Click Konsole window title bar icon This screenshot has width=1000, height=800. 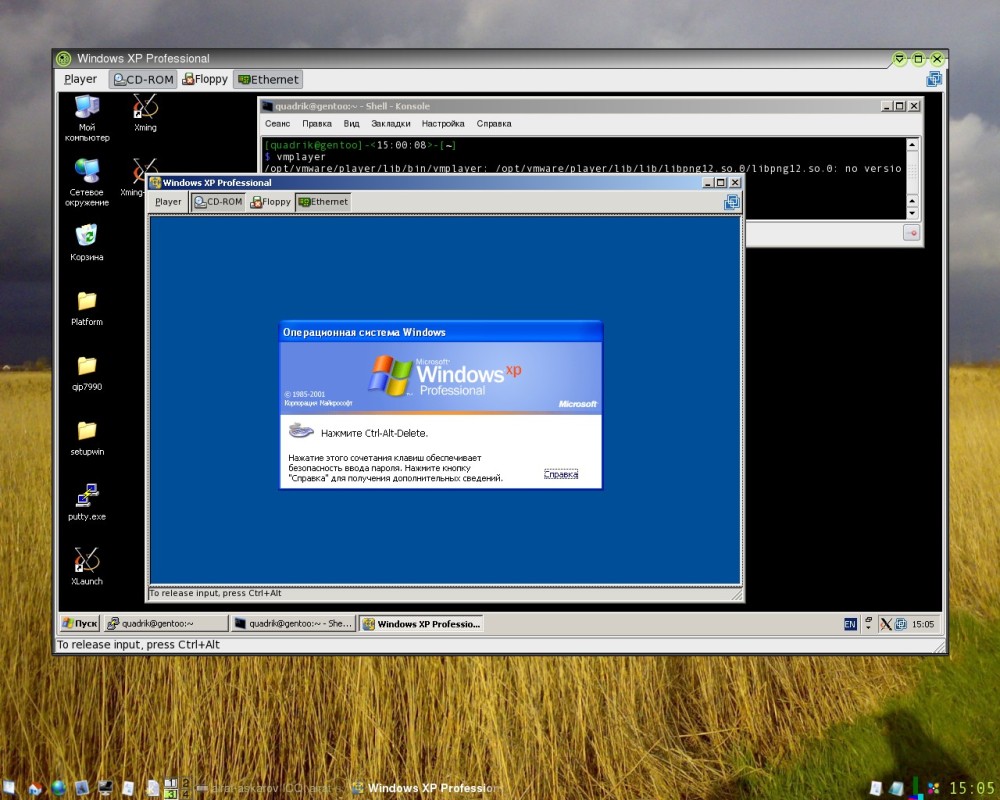tap(268, 106)
